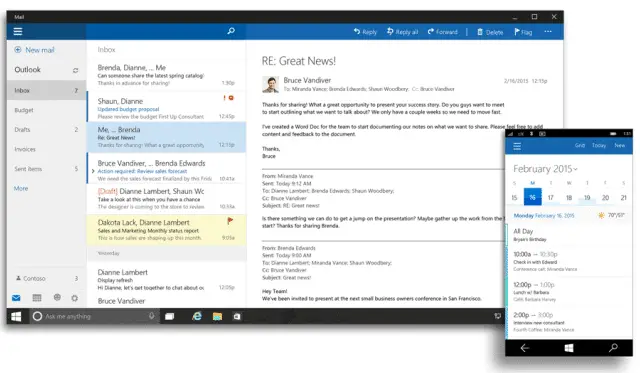Click the Mail envelope icon in sidebar
Viewport: 640px width, 373px height.
[x=16, y=298]
